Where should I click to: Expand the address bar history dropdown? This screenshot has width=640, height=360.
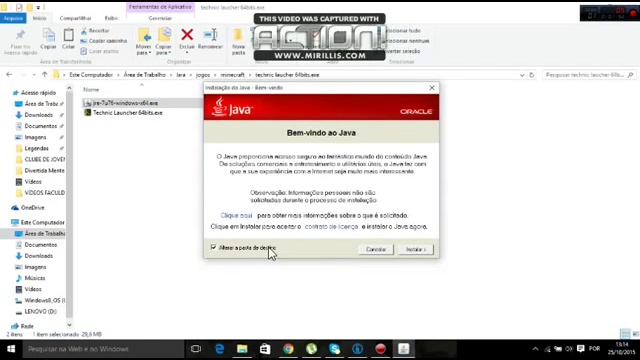[x=522, y=75]
